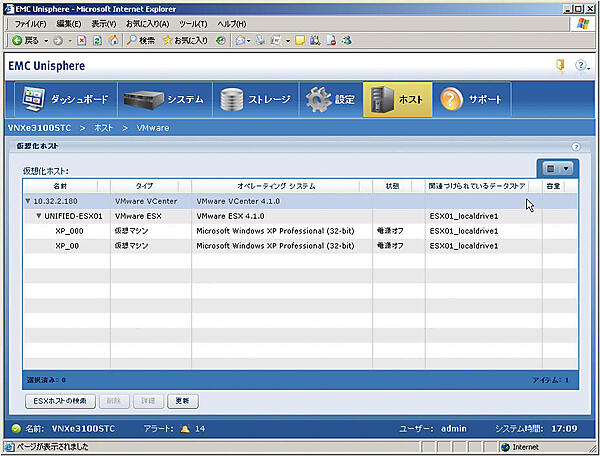Open the ダッシュボード dashboard section

click(66, 100)
